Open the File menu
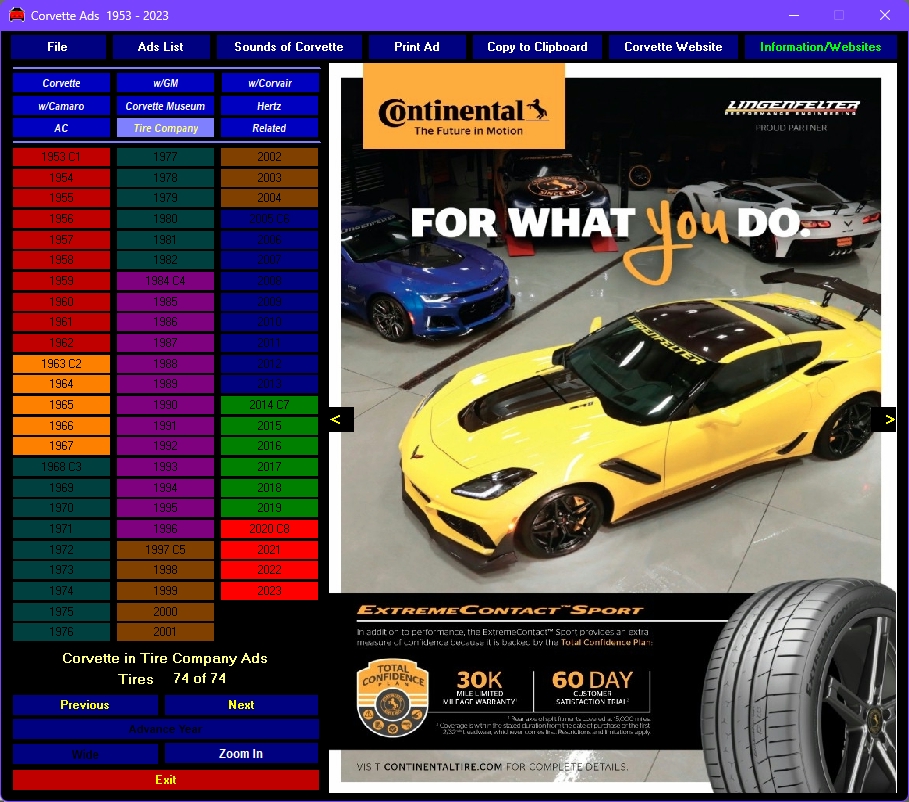The width and height of the screenshot is (909, 802). (x=58, y=47)
